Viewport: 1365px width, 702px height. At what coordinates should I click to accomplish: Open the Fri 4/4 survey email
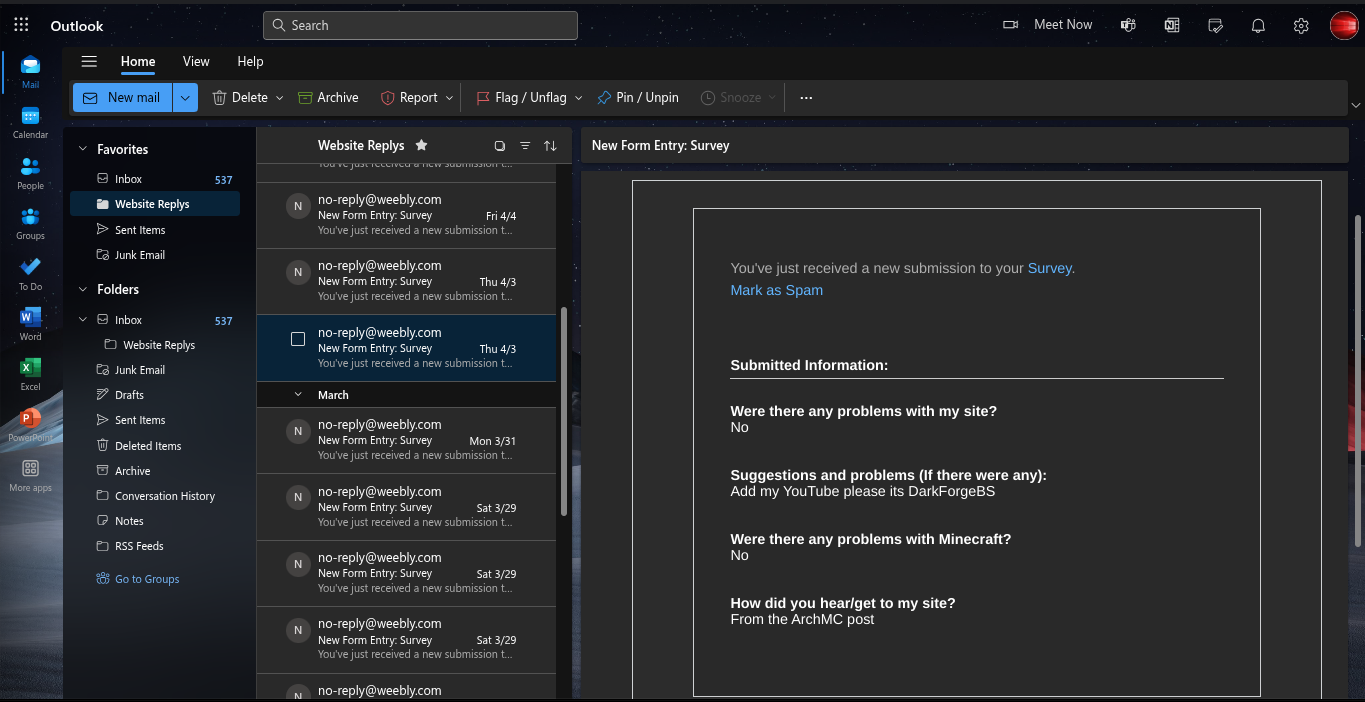click(406, 215)
